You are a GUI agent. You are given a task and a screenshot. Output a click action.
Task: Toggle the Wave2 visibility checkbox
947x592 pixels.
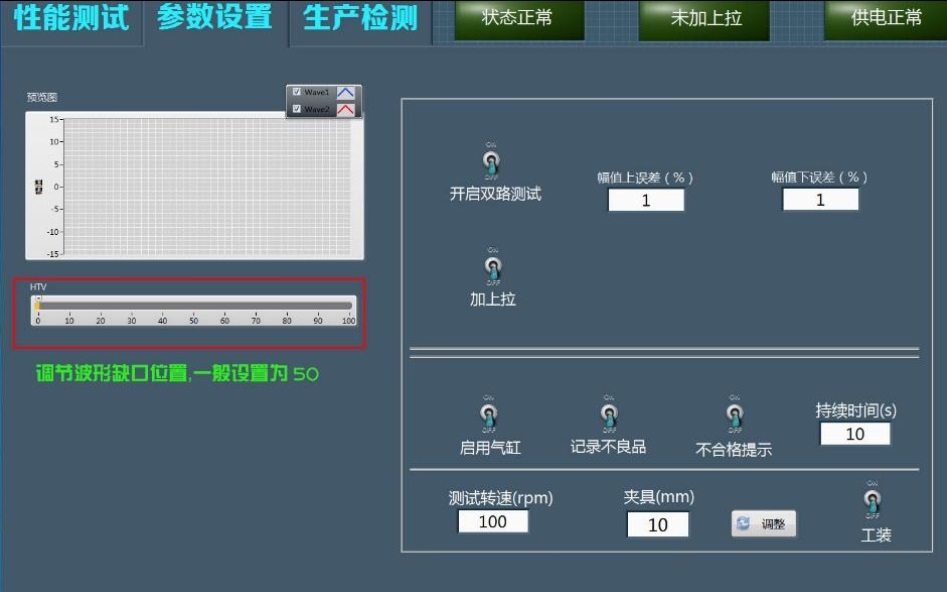tap(297, 109)
